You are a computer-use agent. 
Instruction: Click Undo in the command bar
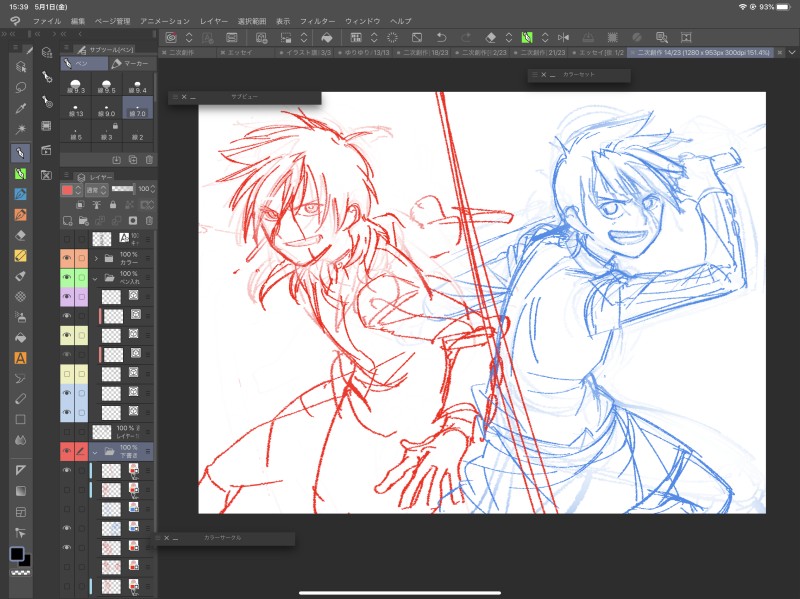(441, 37)
